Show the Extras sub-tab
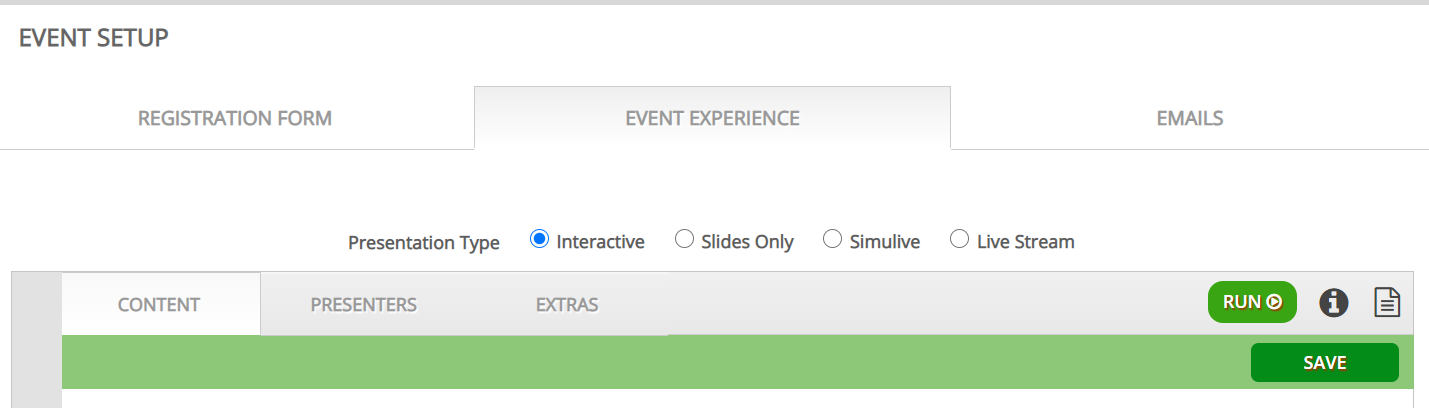The image size is (1429, 408). point(567,304)
